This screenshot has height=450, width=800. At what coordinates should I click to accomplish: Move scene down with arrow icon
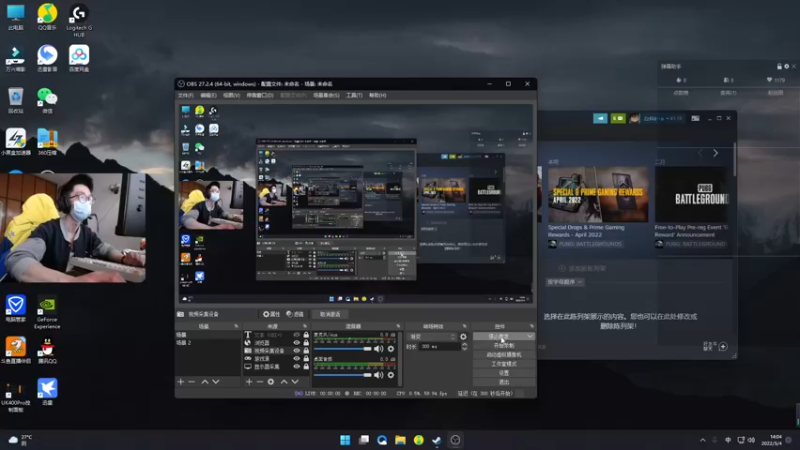[x=216, y=382]
